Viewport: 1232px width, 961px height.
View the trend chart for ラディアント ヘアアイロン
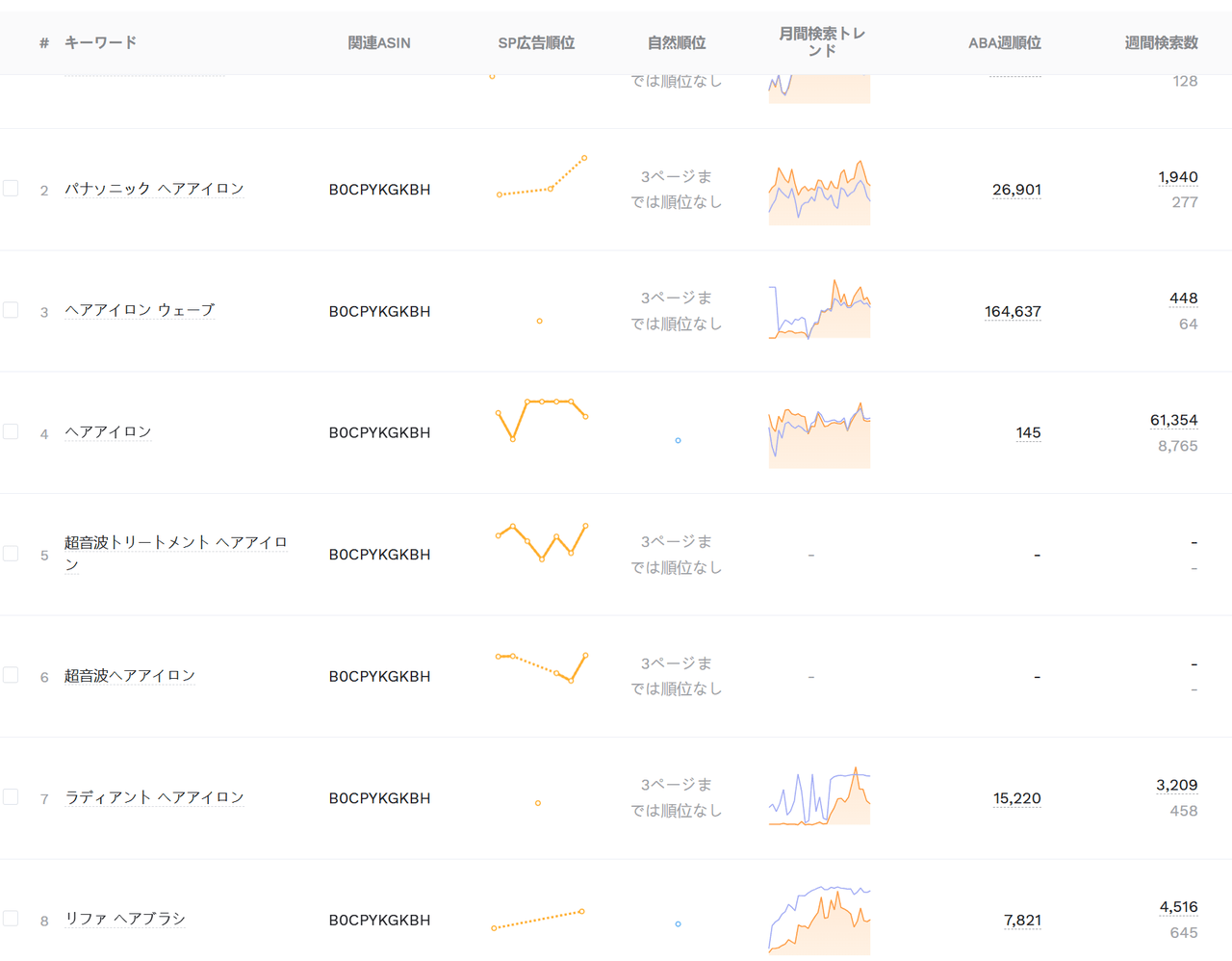pos(819,796)
